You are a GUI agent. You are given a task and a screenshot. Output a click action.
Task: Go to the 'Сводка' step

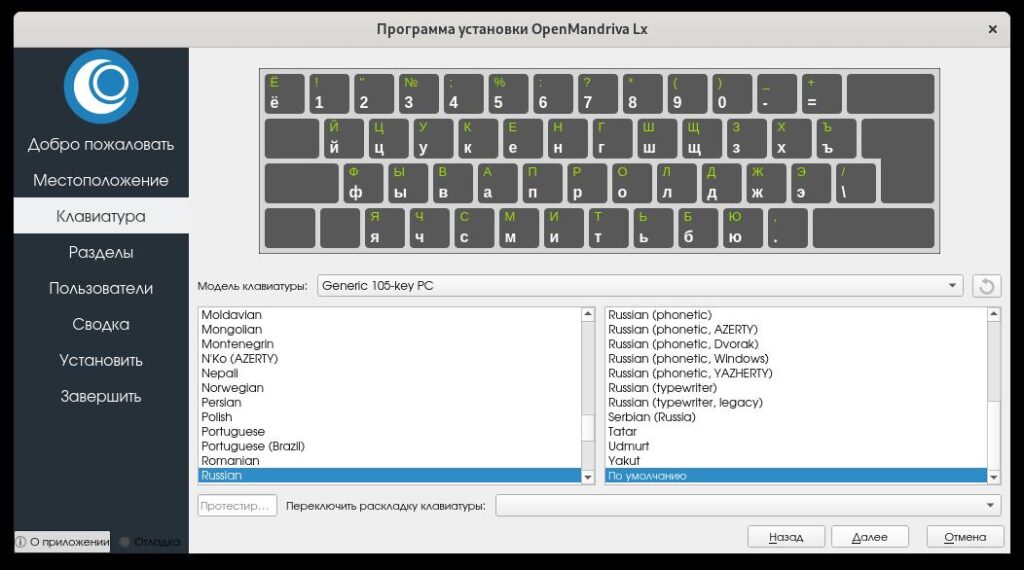(x=101, y=324)
